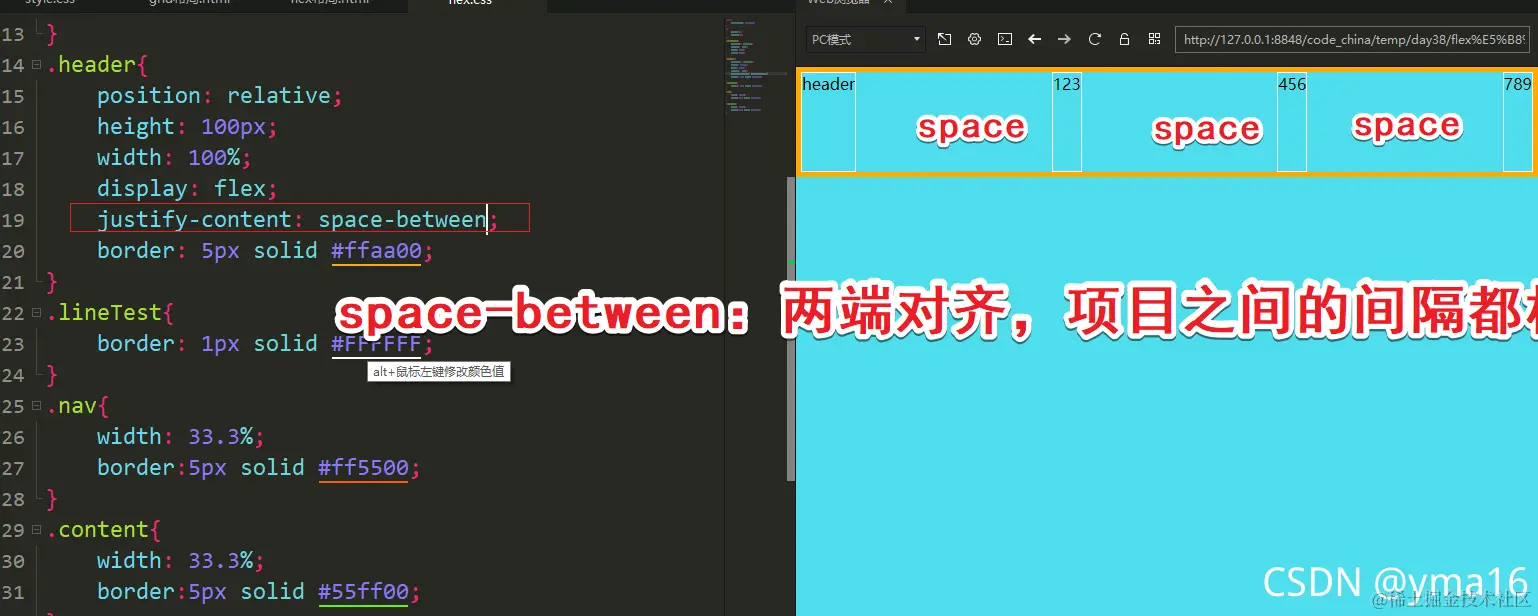
Task: Click inside the preview URL address bar
Action: click(x=1350, y=41)
